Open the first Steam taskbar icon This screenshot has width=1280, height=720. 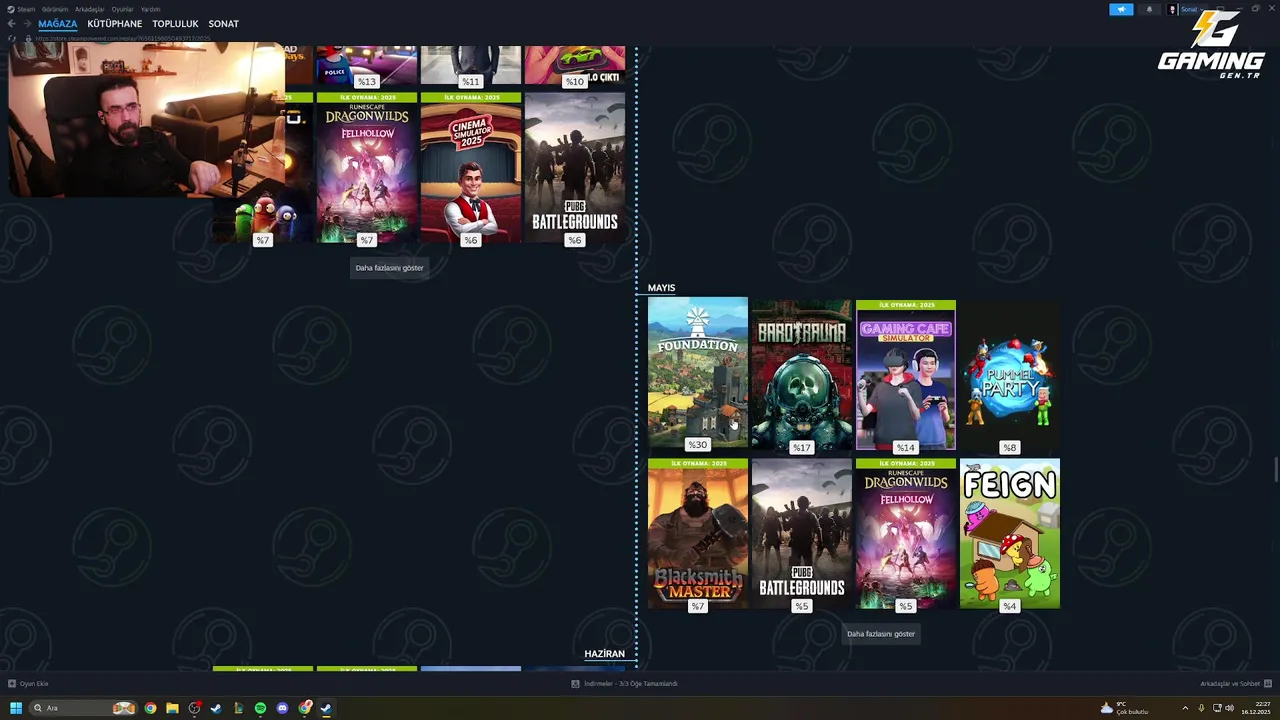pyautogui.click(x=216, y=708)
